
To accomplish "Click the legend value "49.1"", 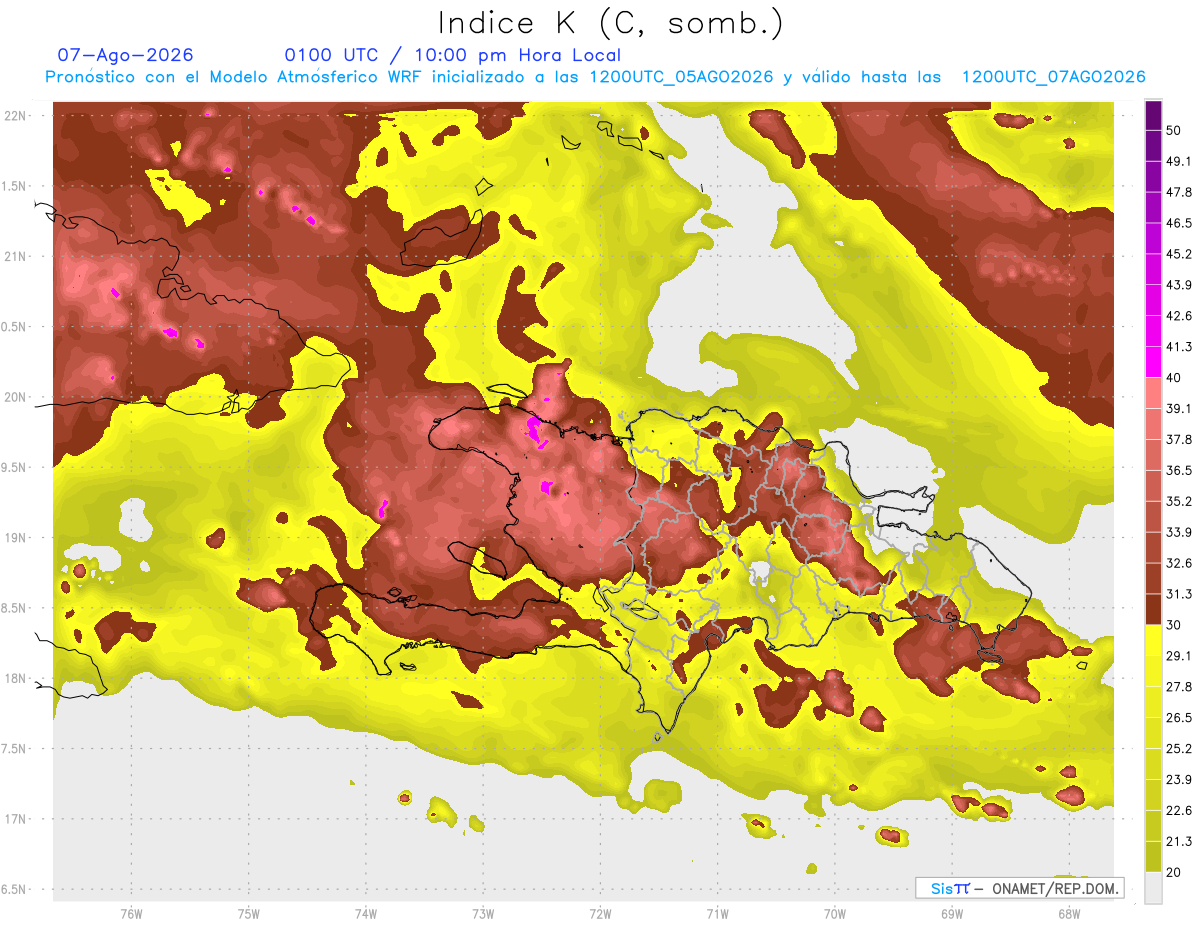I will [x=1179, y=161].
